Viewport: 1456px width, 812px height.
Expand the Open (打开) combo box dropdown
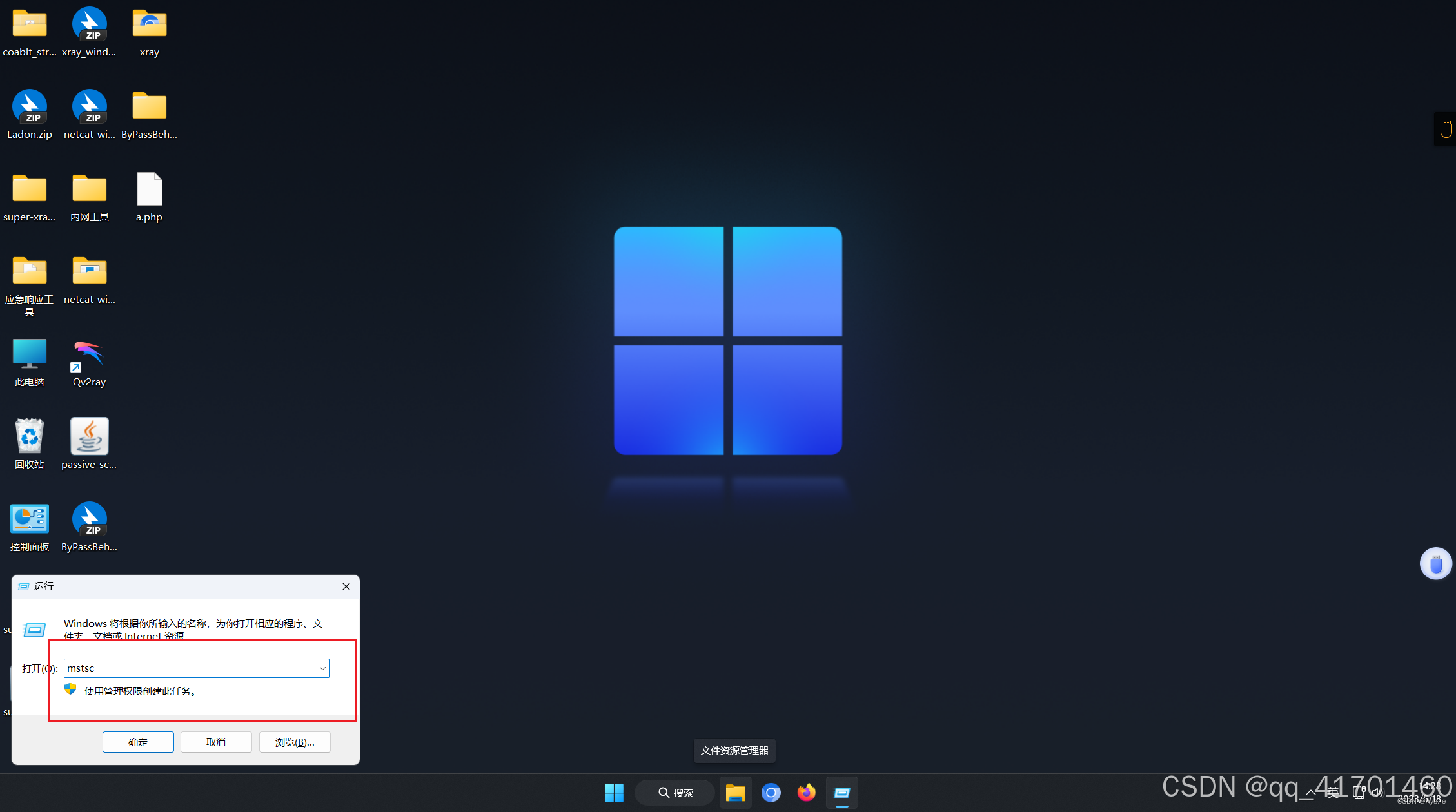(x=322, y=668)
